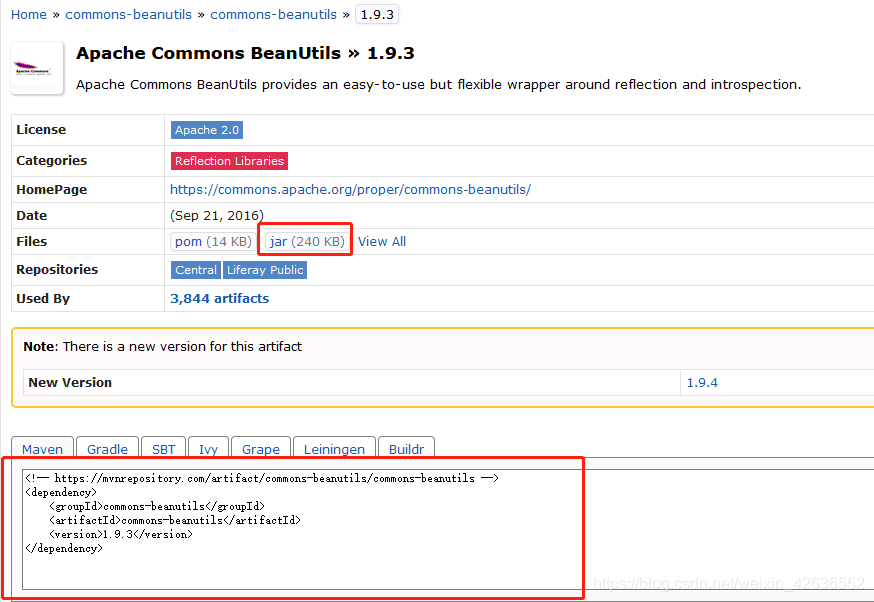Open new version 1.9.4 link
Screen dimensions: 874x602
point(702,382)
